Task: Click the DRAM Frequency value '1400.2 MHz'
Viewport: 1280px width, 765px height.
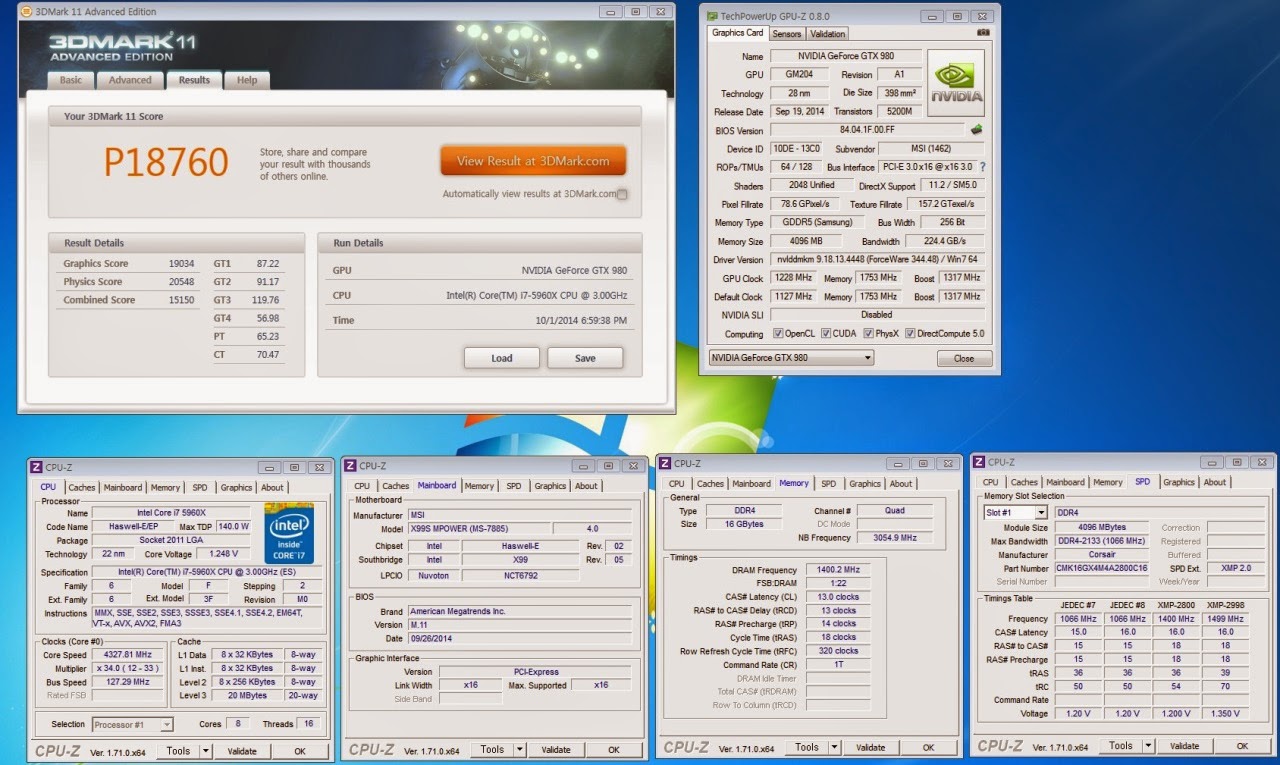Action: pyautogui.click(x=838, y=570)
